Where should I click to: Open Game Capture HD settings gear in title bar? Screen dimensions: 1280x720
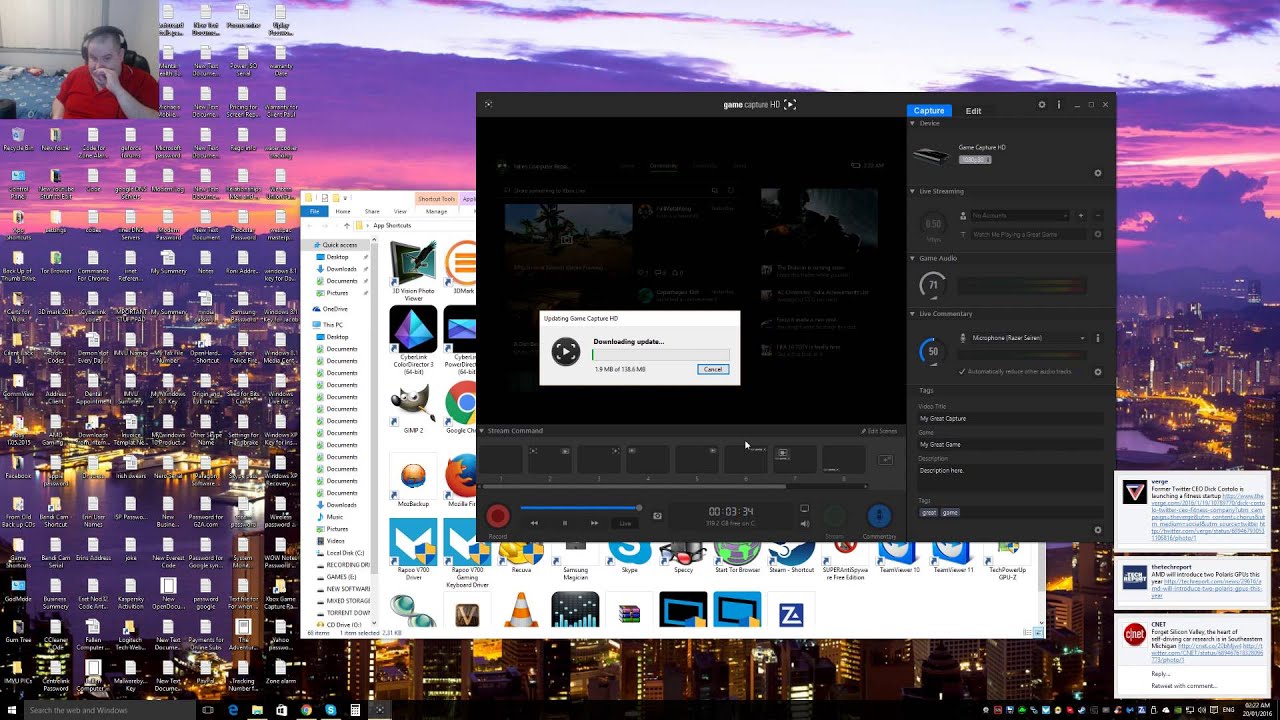point(1042,104)
